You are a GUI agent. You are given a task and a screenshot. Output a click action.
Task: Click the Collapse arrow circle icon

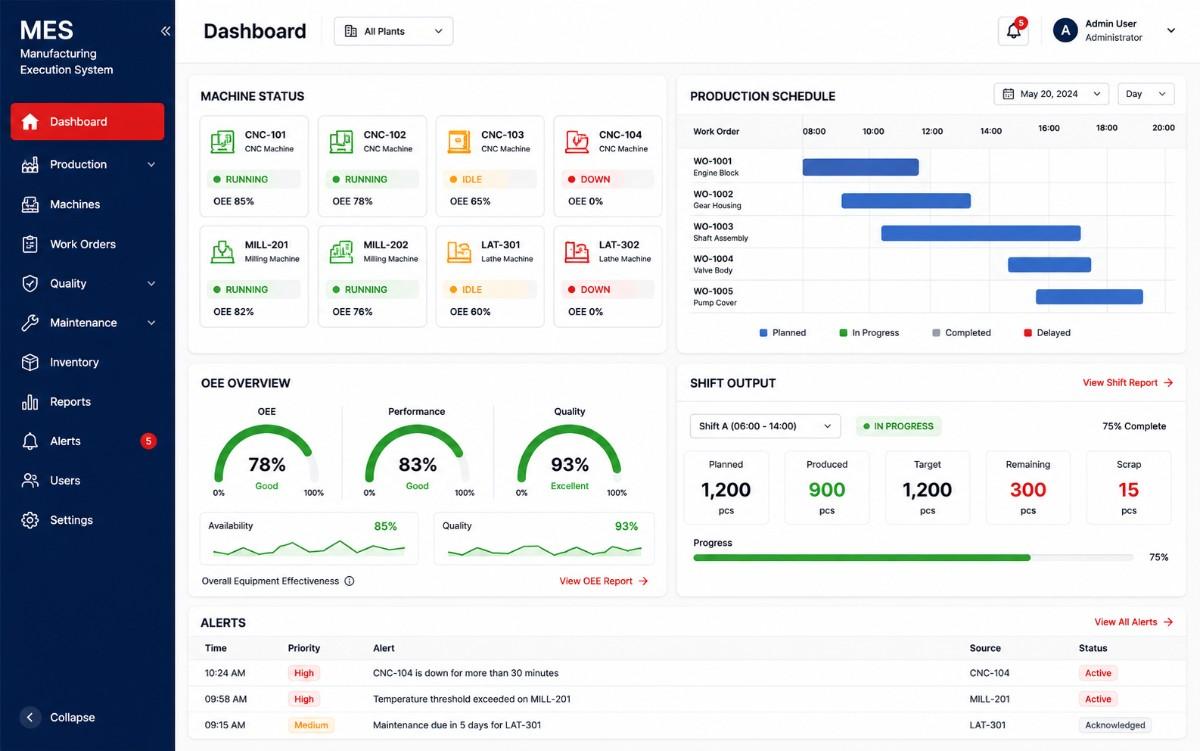(31, 717)
